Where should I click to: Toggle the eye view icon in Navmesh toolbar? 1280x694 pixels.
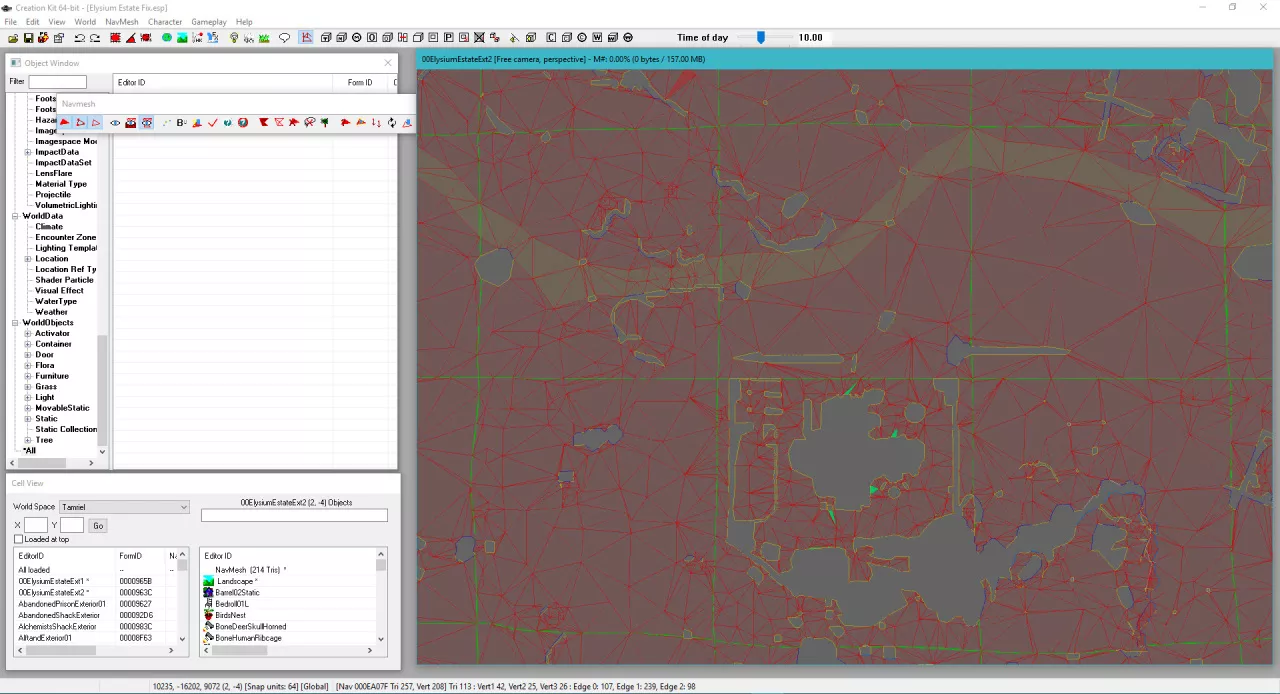(x=115, y=122)
